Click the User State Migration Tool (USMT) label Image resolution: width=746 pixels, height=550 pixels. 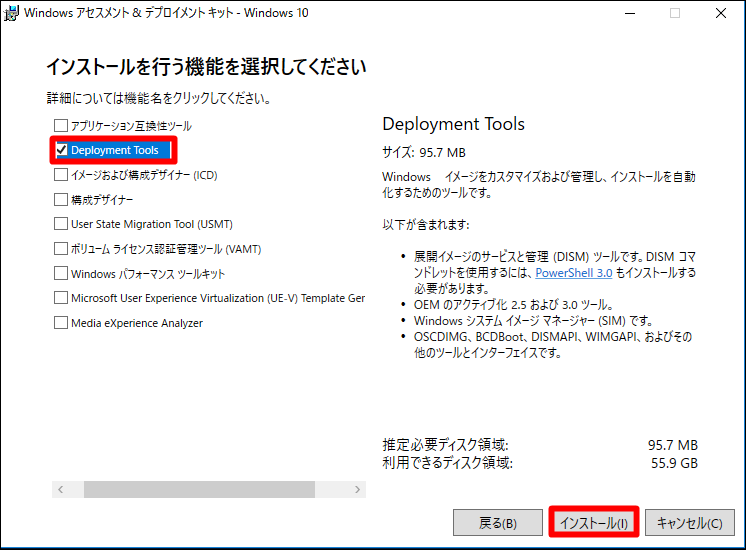click(x=152, y=224)
